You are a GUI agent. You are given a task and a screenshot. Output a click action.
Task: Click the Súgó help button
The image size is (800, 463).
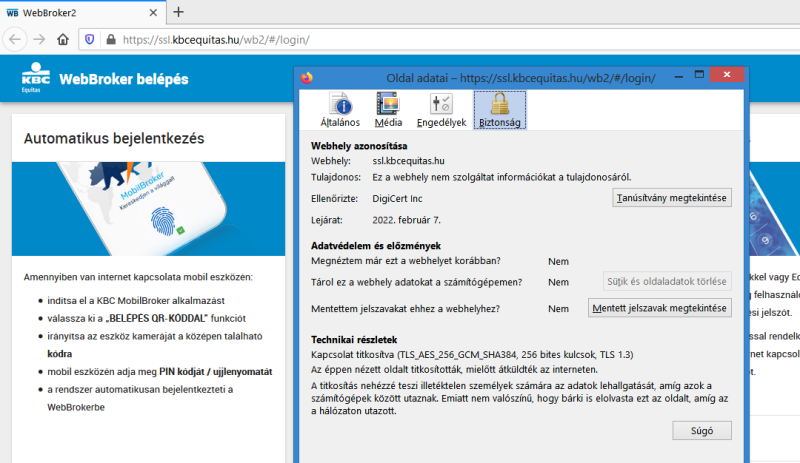(x=702, y=430)
